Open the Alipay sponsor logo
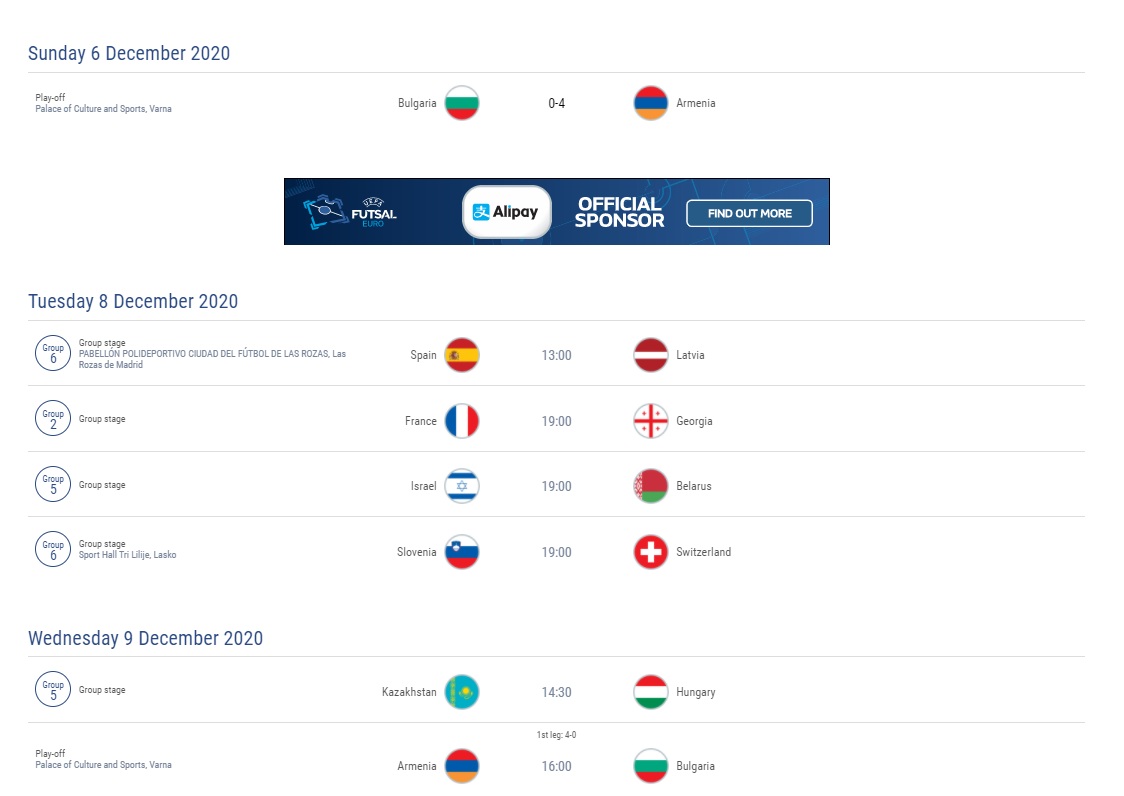 tap(507, 212)
